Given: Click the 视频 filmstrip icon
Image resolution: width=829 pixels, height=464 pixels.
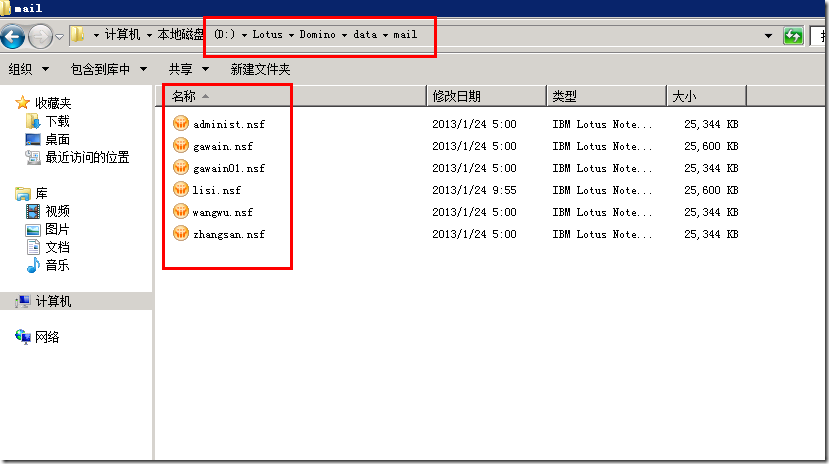Looking at the screenshot, I should 33,211.
